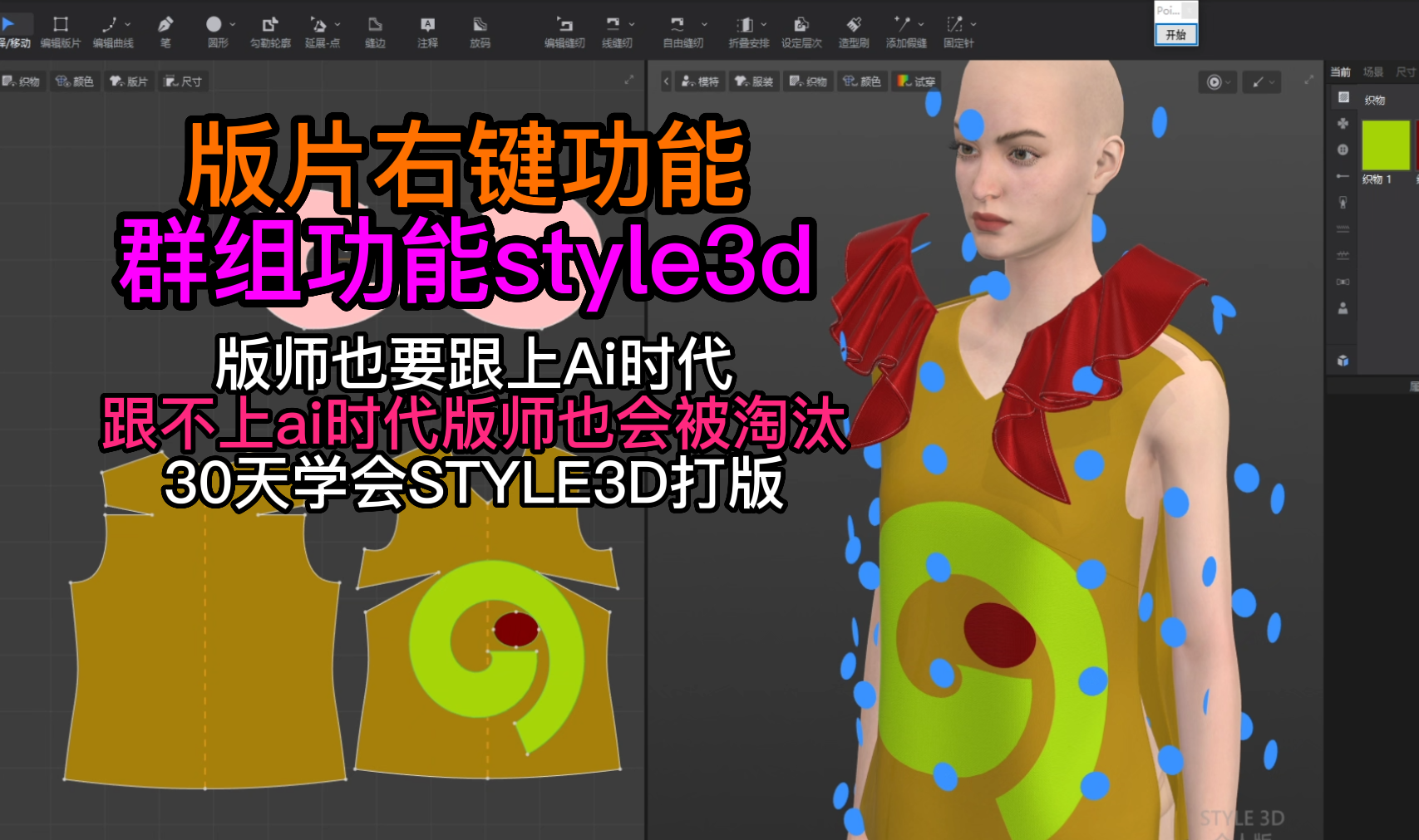Click the dark red oval on pattern
Screen dimensions: 1419x840
click(x=516, y=630)
